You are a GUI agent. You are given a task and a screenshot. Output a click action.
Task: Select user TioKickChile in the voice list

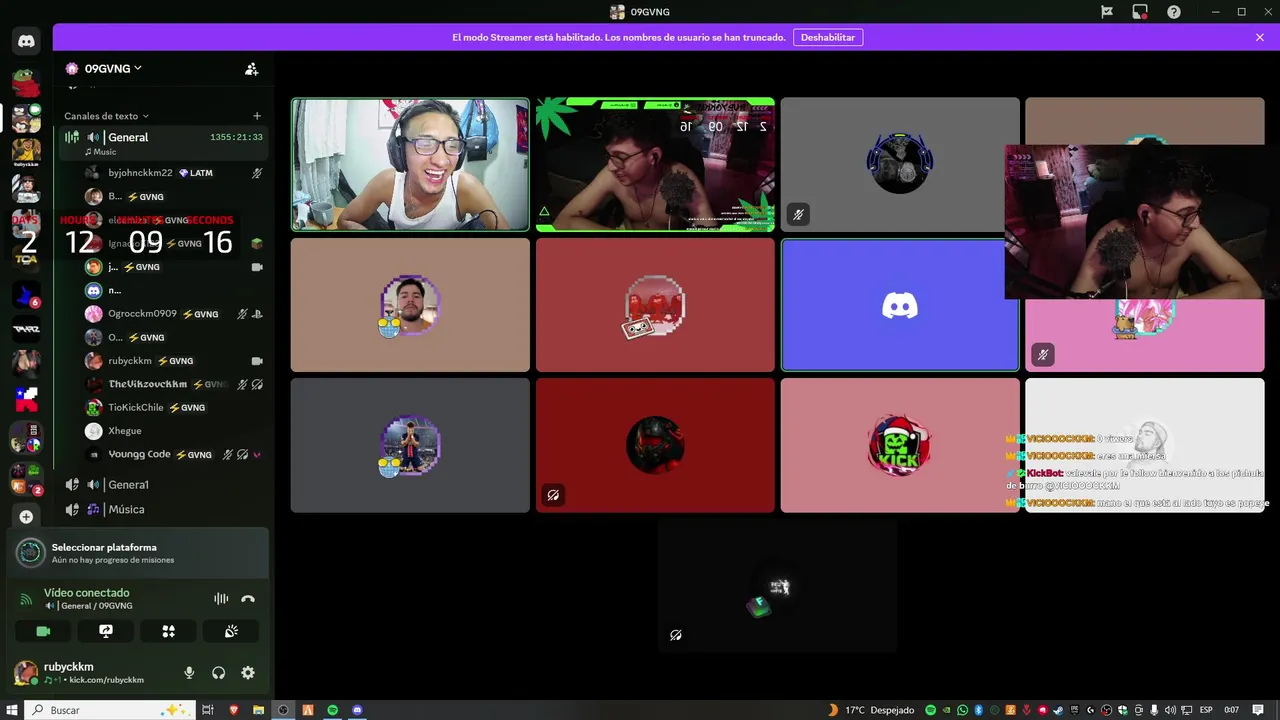point(174,408)
